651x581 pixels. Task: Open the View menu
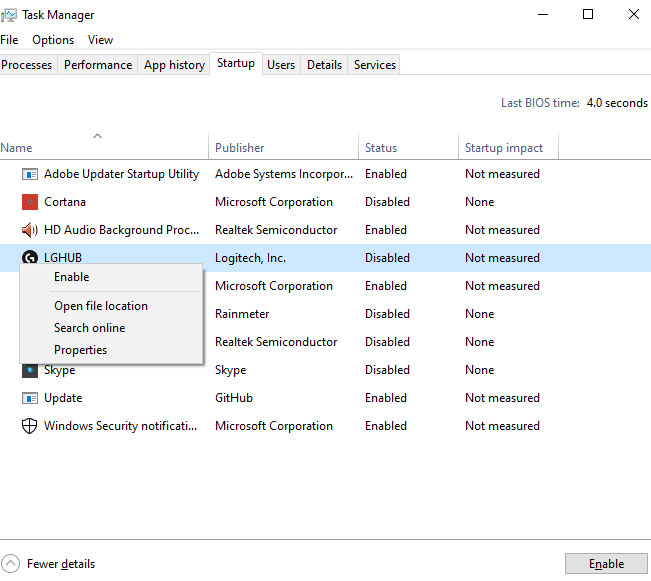click(x=100, y=40)
